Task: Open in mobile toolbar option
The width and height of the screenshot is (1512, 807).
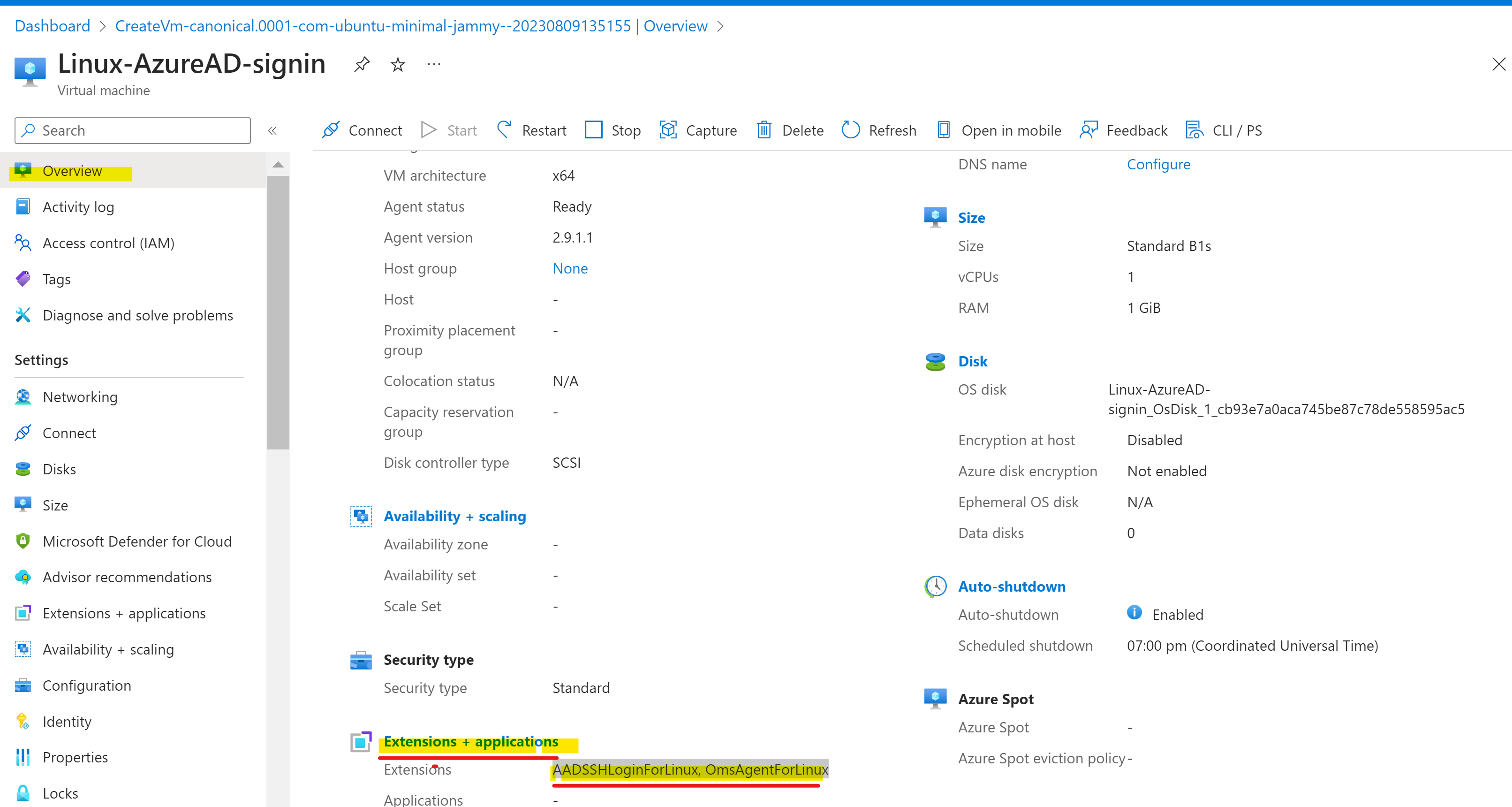Action: tap(999, 130)
